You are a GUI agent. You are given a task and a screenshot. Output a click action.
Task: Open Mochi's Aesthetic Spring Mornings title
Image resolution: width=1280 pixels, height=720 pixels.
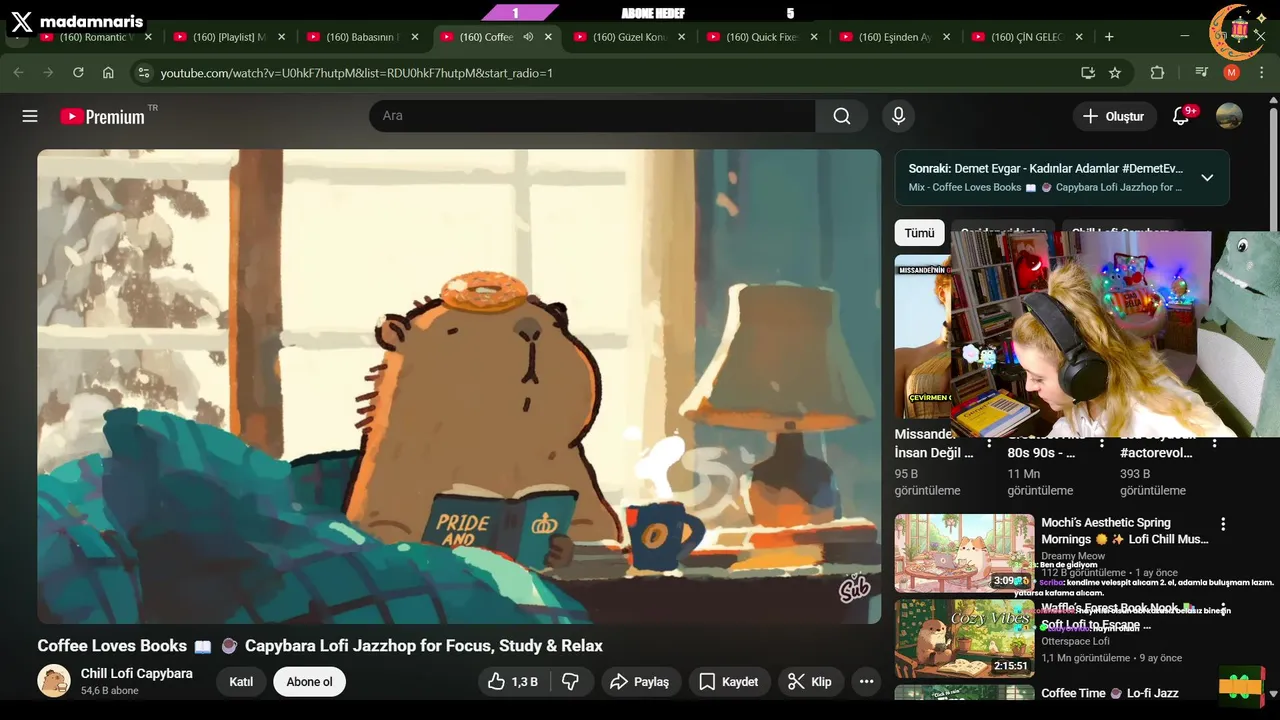point(1125,531)
